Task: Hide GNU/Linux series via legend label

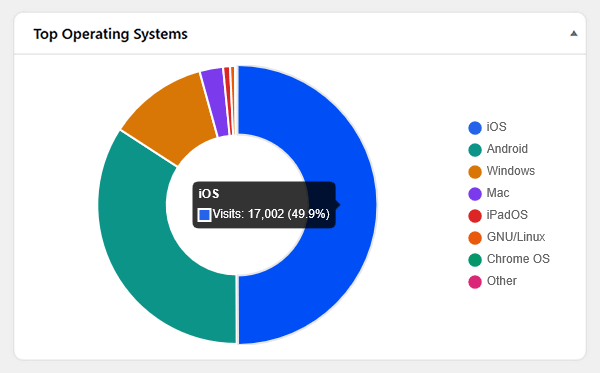Action: [516, 237]
